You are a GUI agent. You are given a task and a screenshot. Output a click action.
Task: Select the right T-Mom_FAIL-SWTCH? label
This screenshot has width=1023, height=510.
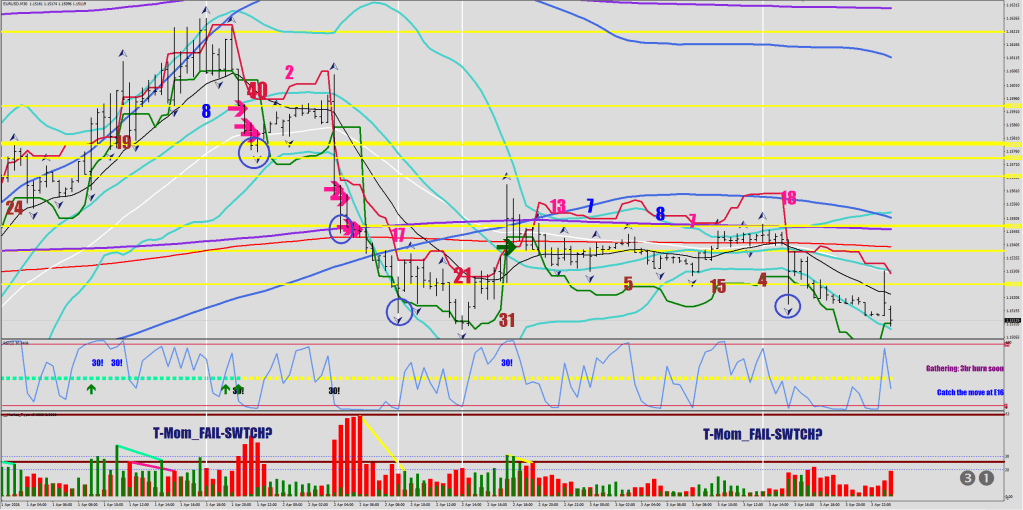[x=762, y=434]
